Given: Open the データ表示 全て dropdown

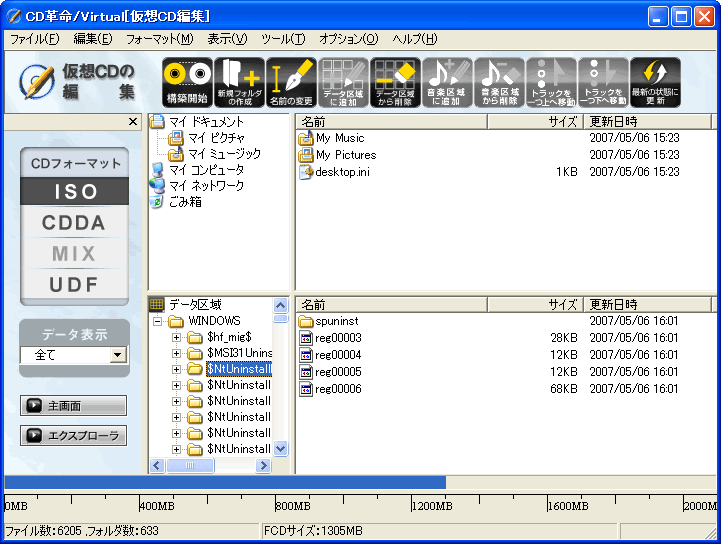Looking at the screenshot, I should click(118, 355).
